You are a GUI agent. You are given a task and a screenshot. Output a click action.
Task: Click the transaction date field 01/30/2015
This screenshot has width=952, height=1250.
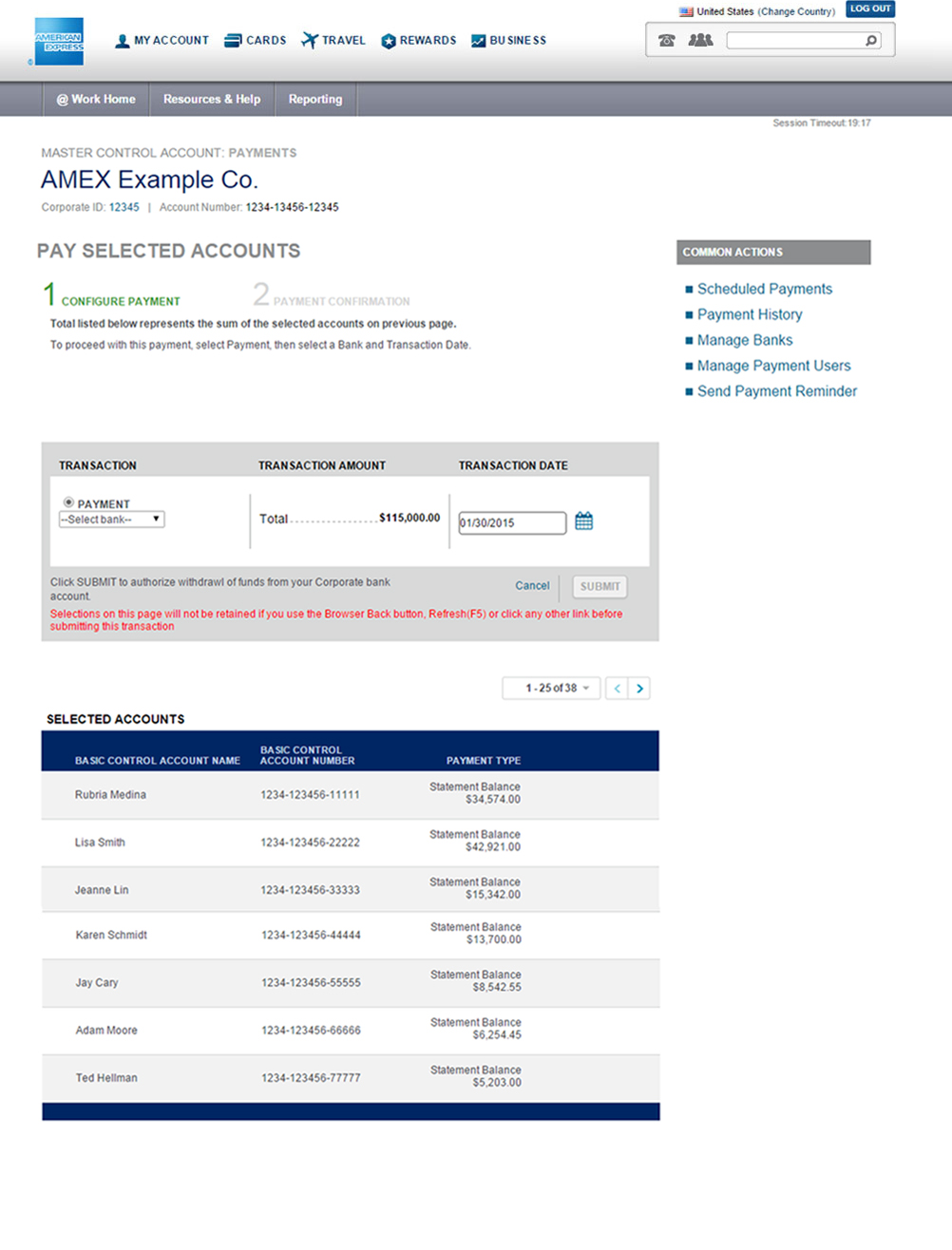tap(512, 522)
